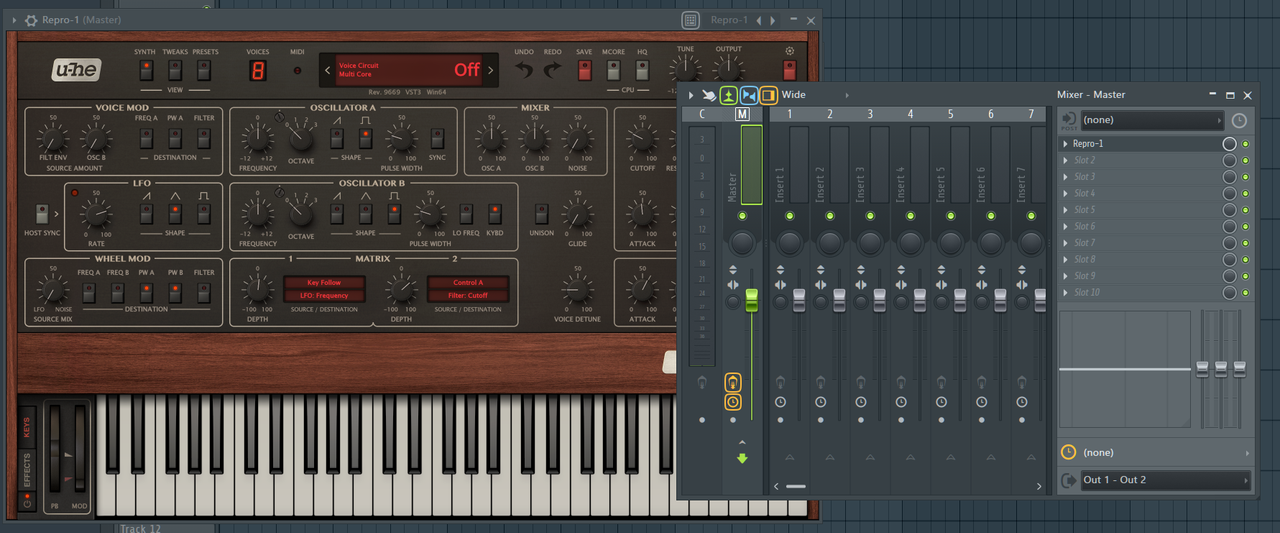Toggle the Oscillator B KYBD switch

point(495,213)
